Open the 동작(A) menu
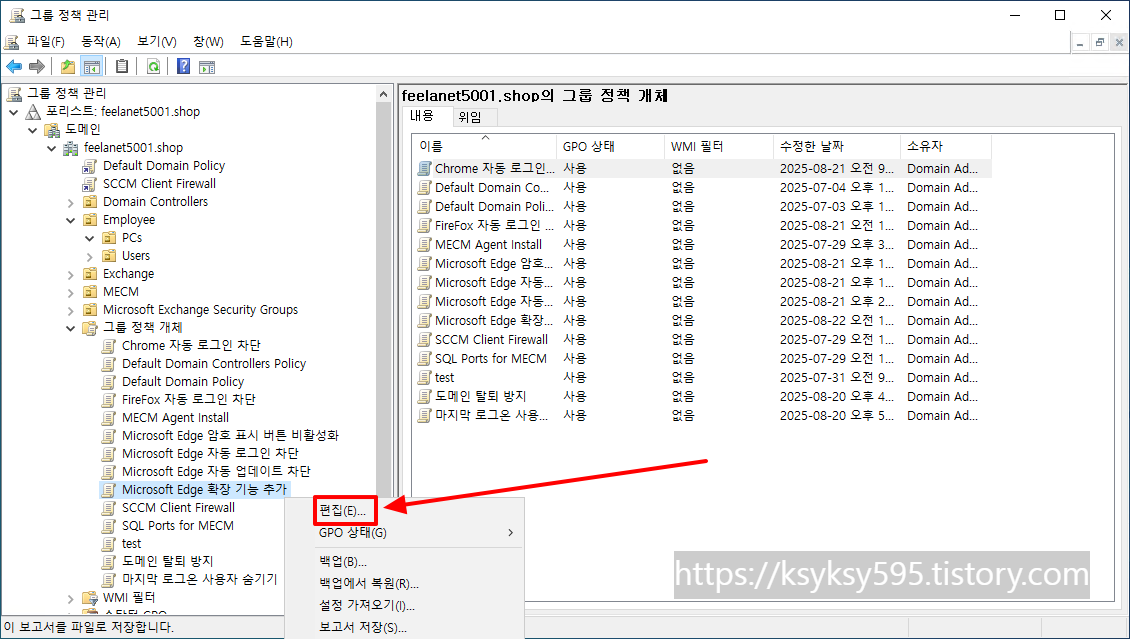Image resolution: width=1130 pixels, height=639 pixels. tap(101, 42)
